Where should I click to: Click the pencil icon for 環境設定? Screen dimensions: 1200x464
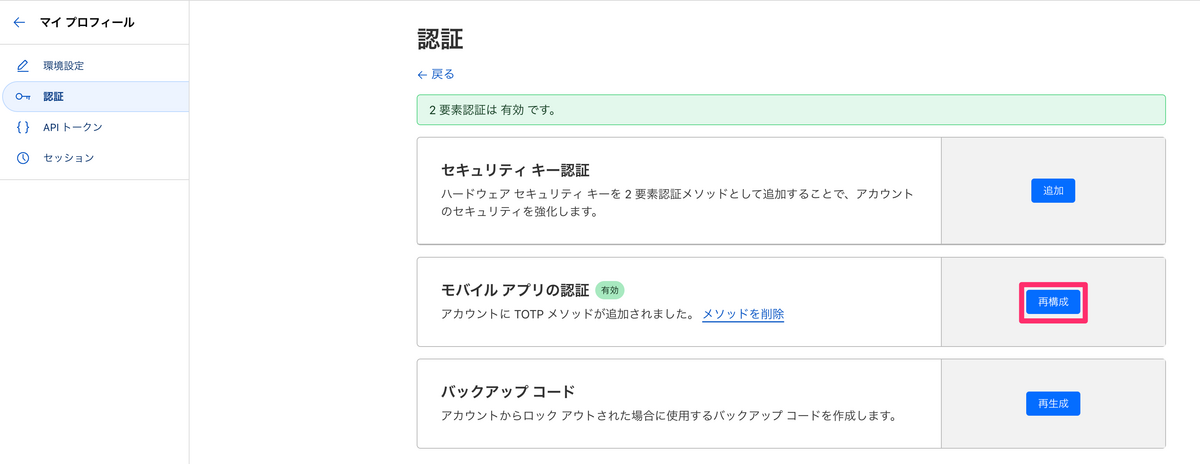[x=22, y=66]
